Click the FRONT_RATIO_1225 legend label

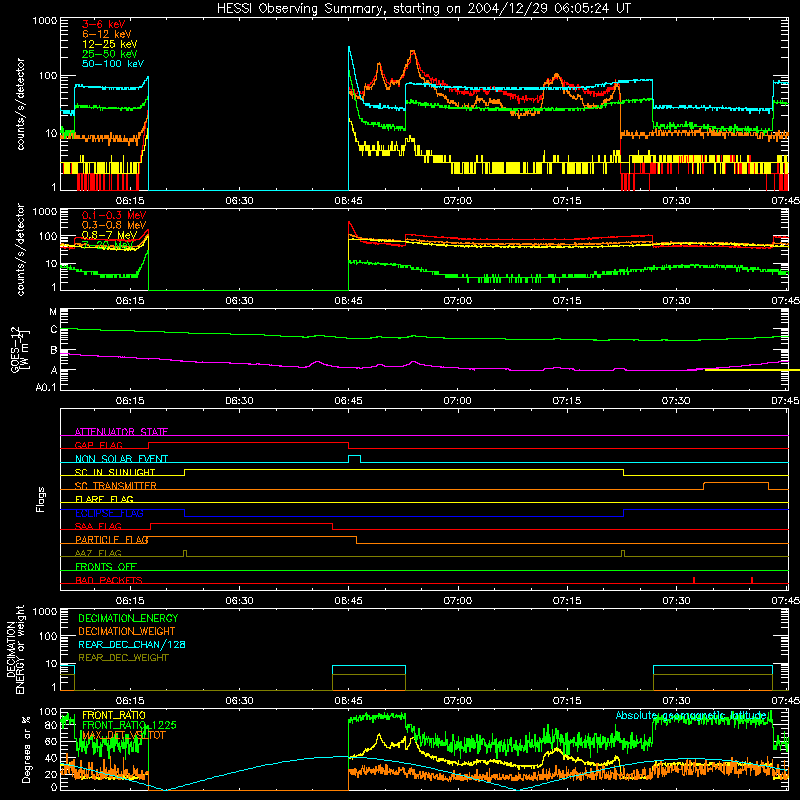pos(129,725)
